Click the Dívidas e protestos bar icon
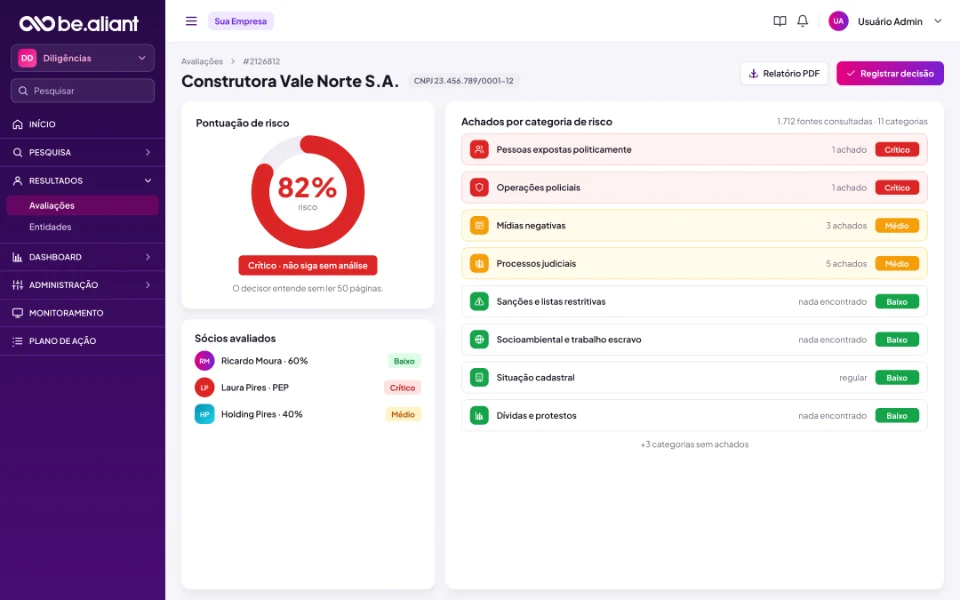This screenshot has width=960, height=600. pos(479,415)
